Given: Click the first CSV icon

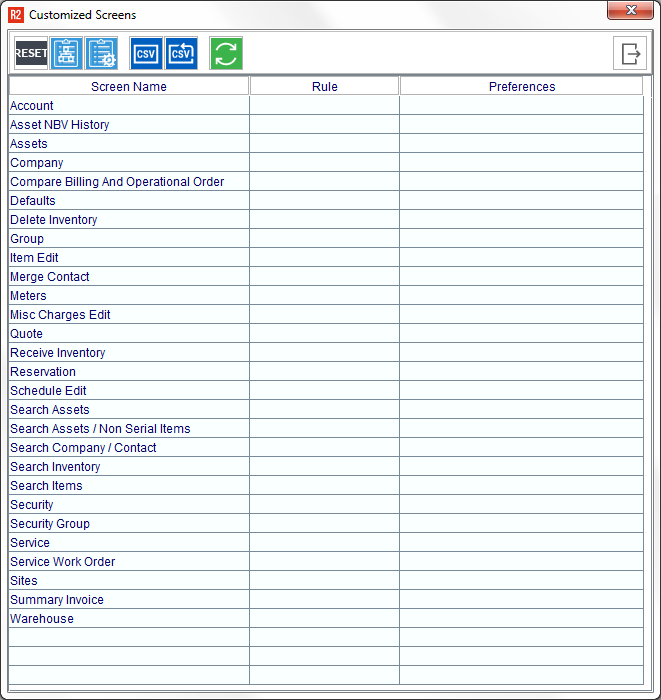Looking at the screenshot, I should [146, 53].
